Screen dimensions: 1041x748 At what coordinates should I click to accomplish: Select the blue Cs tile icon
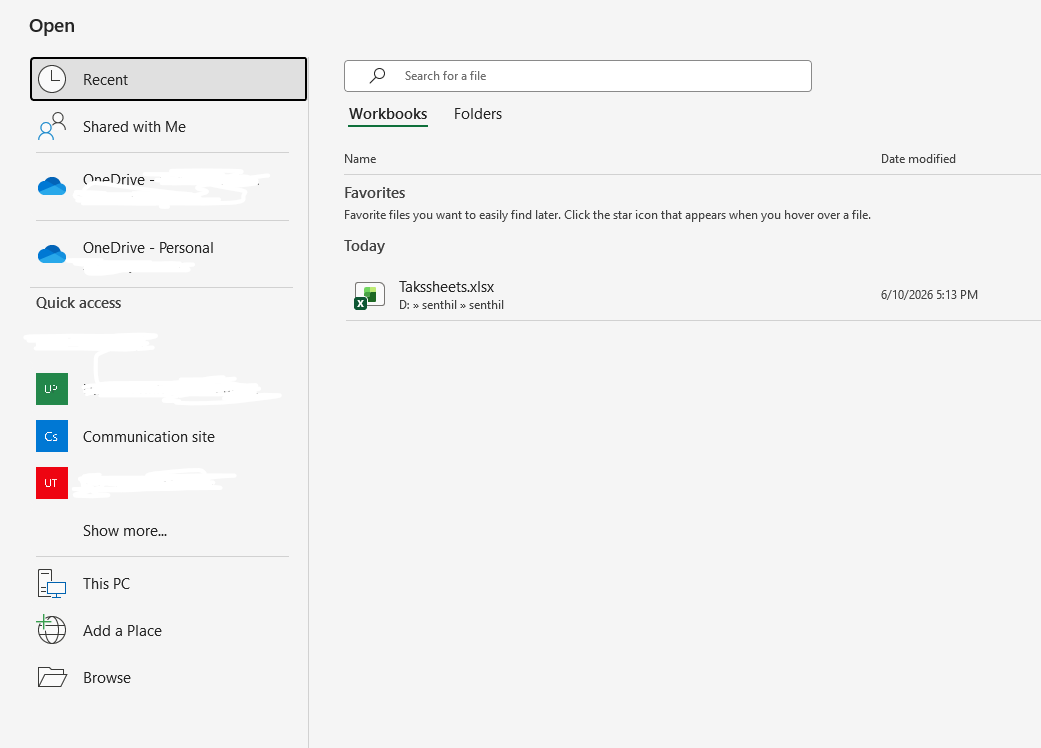click(52, 436)
